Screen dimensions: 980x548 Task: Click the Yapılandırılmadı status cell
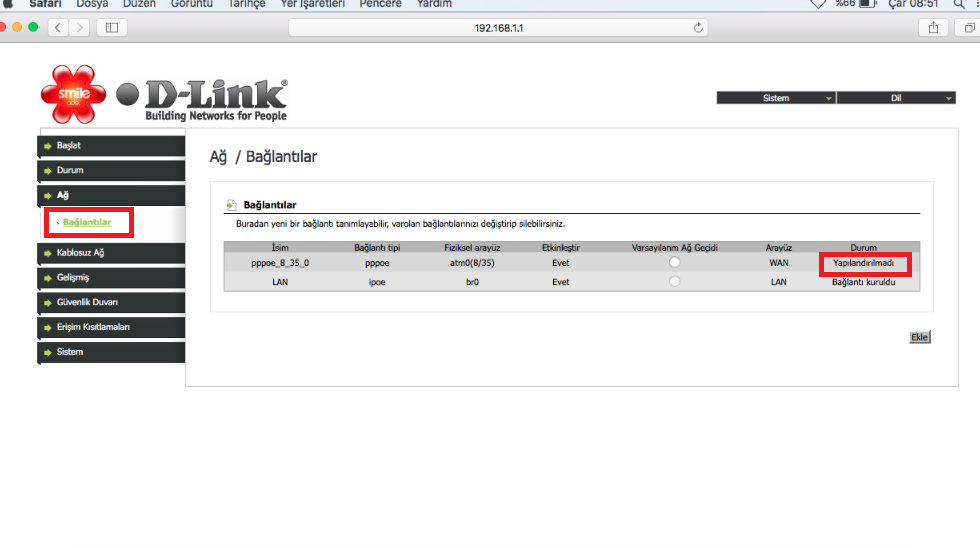(x=863, y=263)
